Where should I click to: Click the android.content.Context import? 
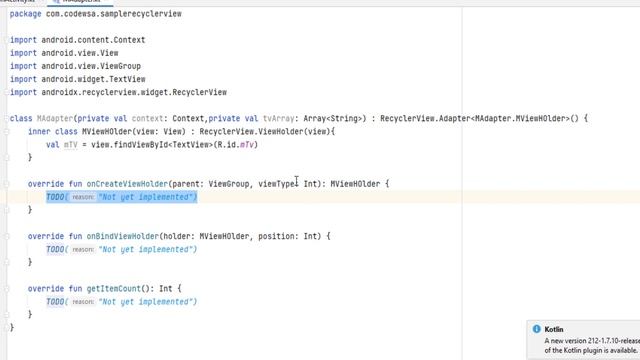coord(93,40)
